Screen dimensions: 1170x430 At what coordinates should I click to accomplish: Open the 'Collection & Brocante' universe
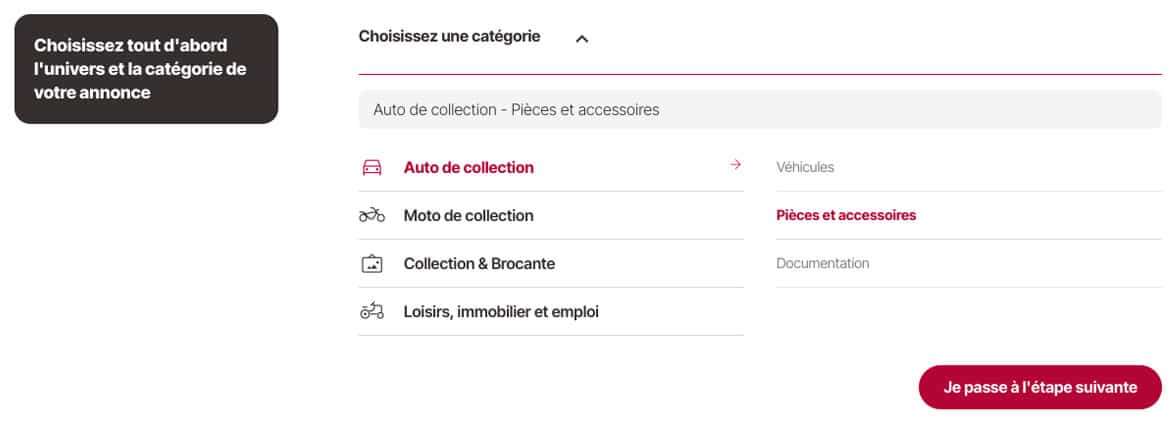[479, 264]
